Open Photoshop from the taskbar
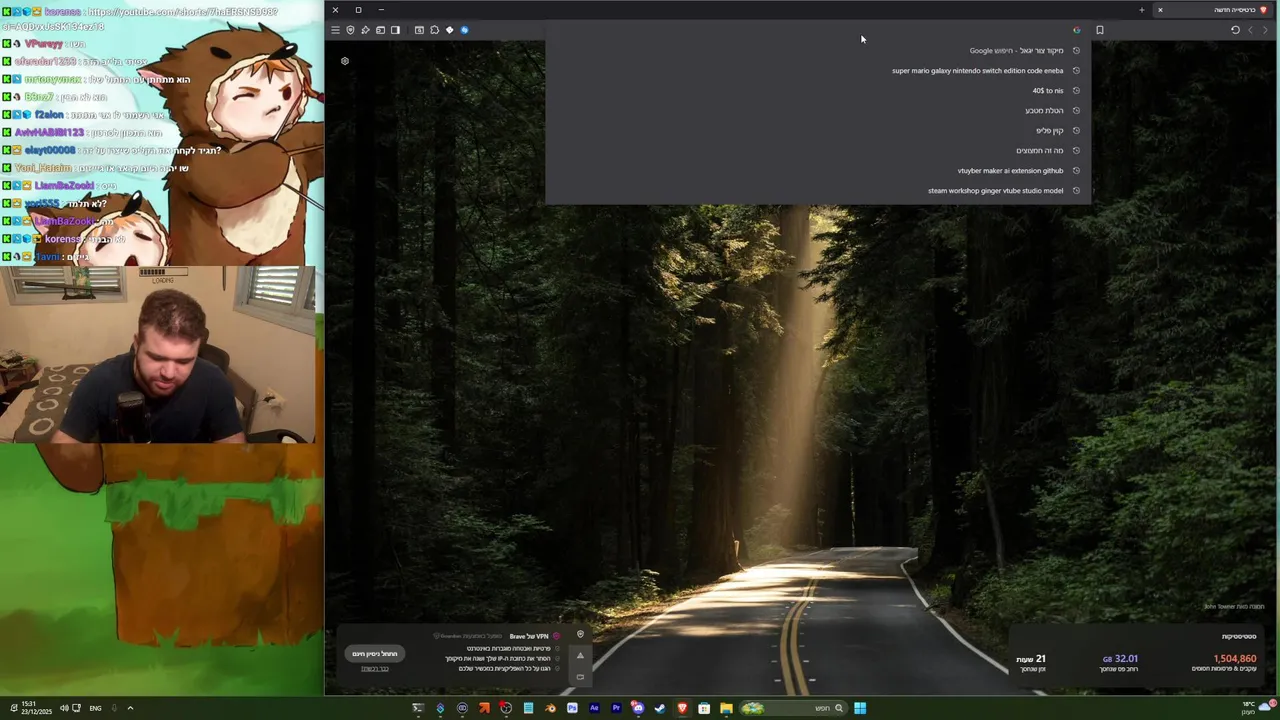The image size is (1280, 720). pyautogui.click(x=572, y=708)
